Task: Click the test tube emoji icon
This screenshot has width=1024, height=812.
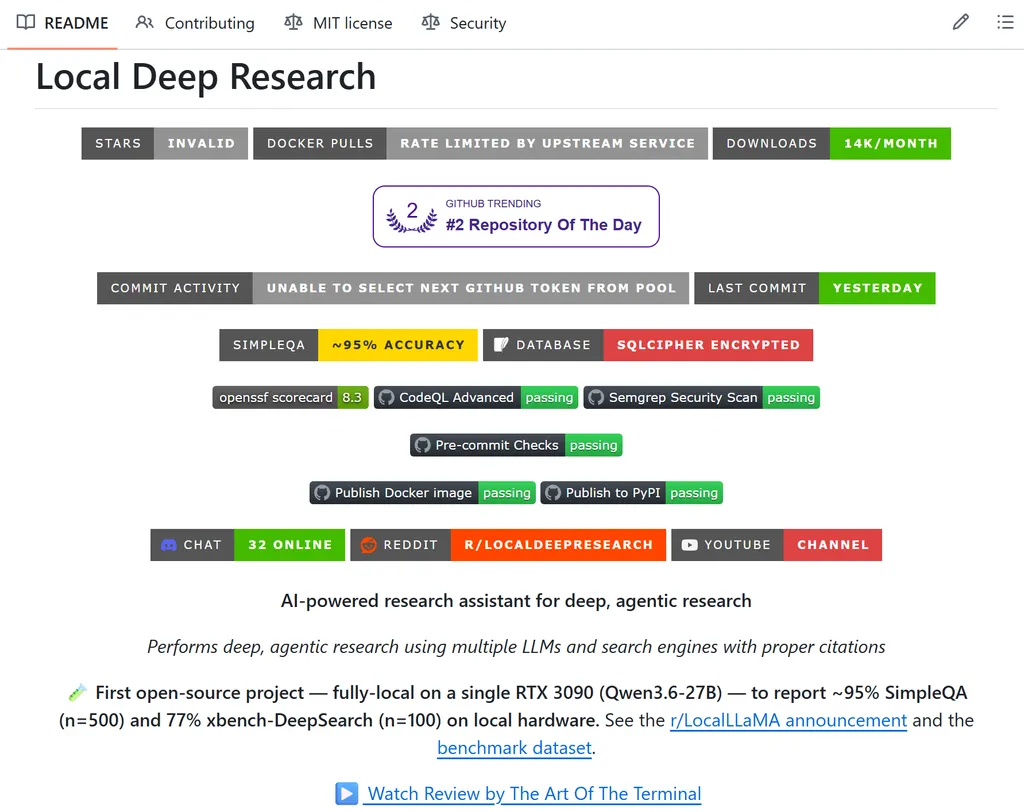Action: click(x=77, y=692)
